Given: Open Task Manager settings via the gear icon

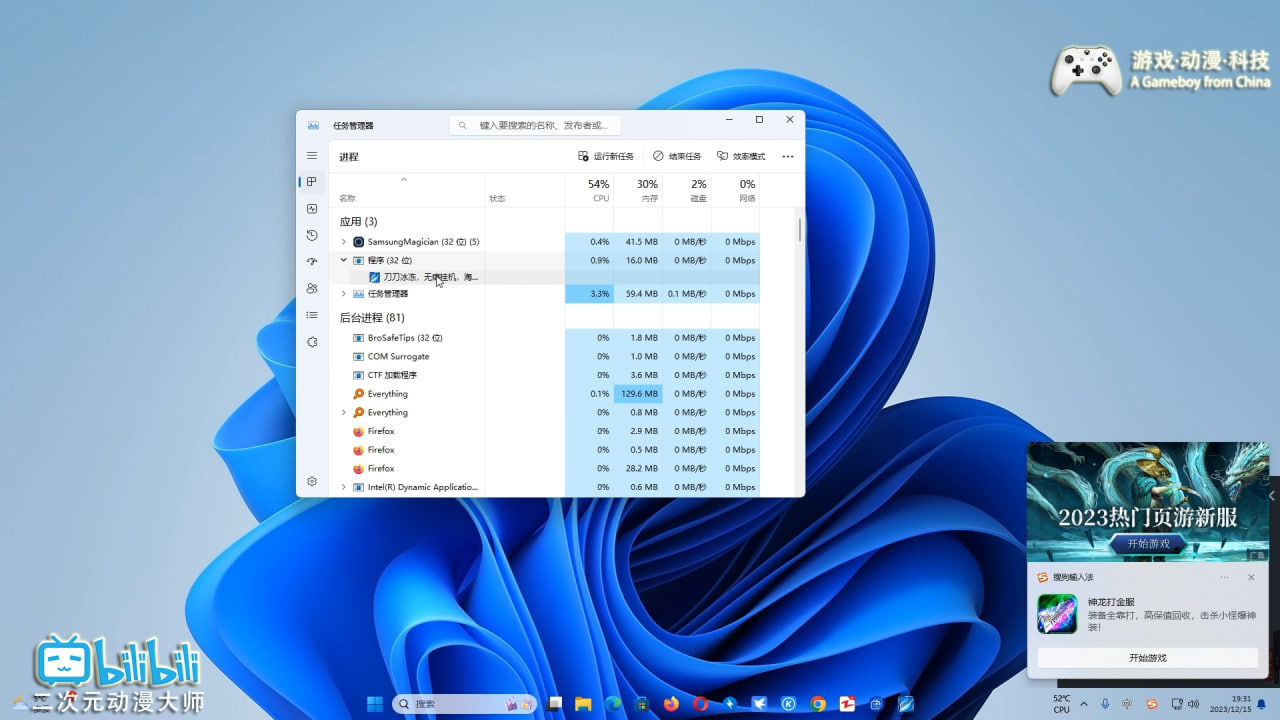Looking at the screenshot, I should pos(311,479).
